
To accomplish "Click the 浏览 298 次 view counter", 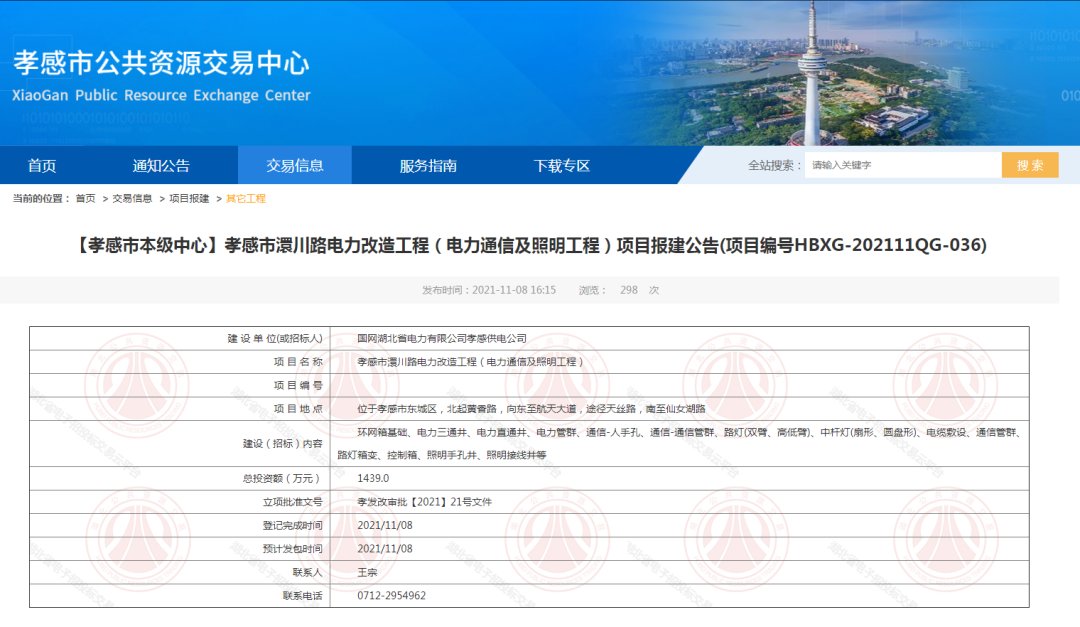I will tap(619, 290).
